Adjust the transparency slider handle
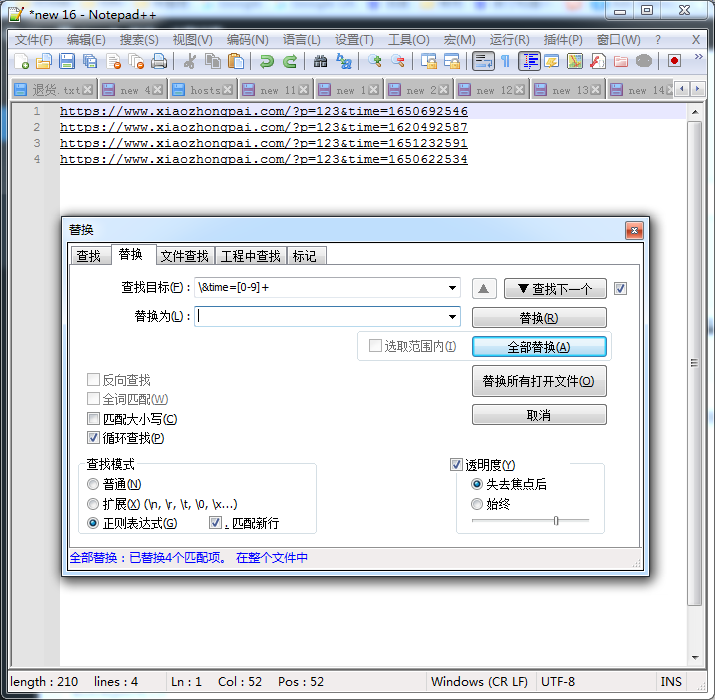The image size is (715, 700). [x=556, y=520]
